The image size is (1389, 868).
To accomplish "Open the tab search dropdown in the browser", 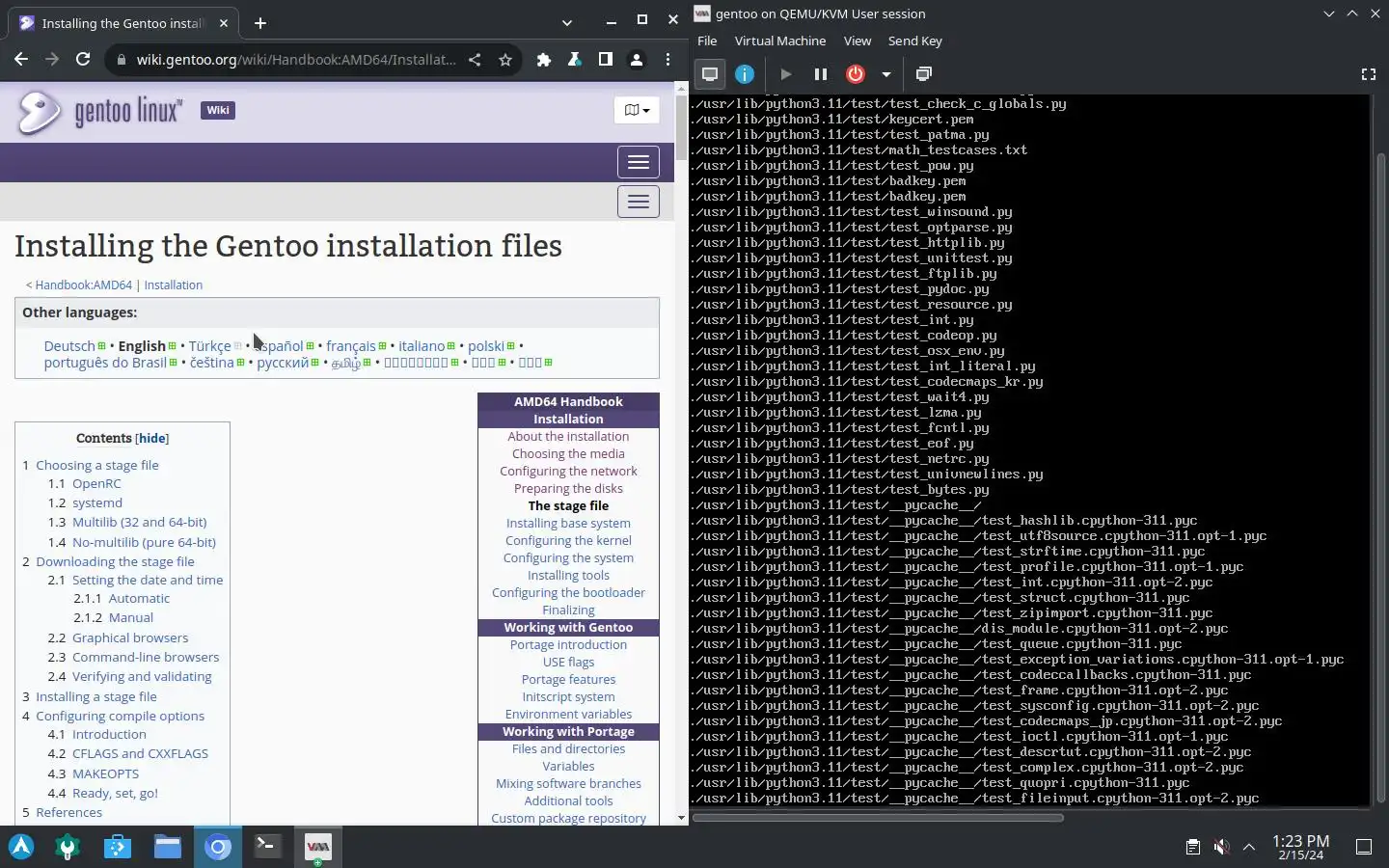I will pyautogui.click(x=567, y=22).
